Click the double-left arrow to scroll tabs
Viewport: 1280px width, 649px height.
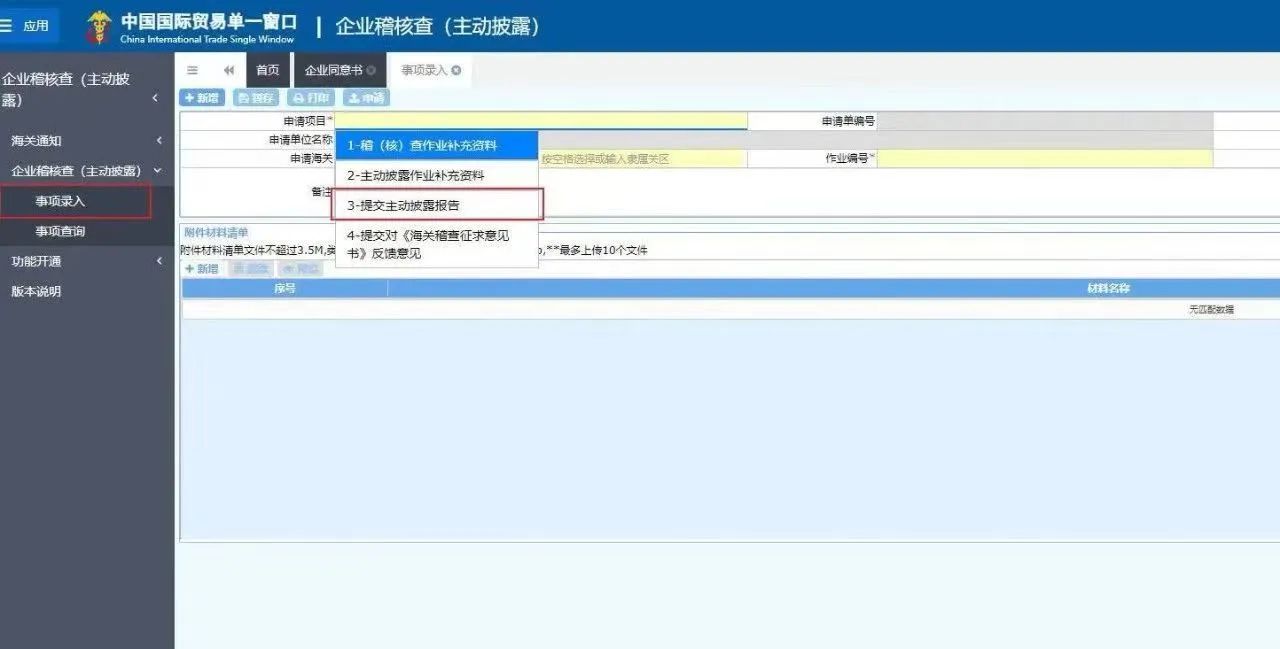pyautogui.click(x=229, y=70)
